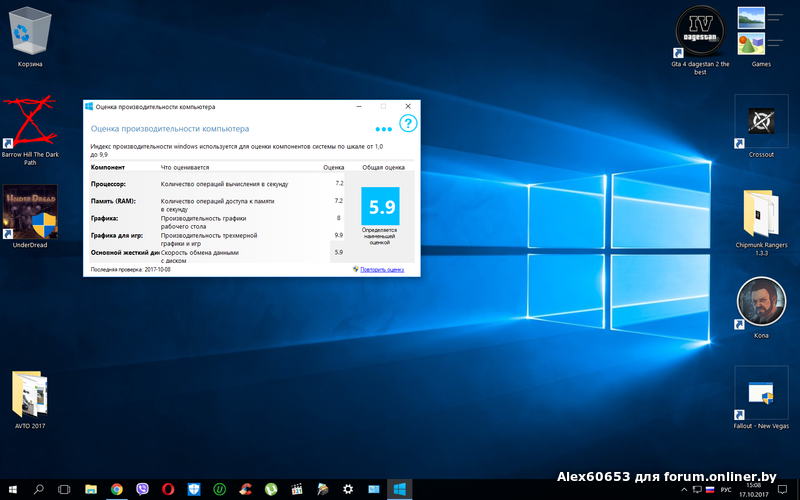Image resolution: width=800 pixels, height=500 pixels.
Task: Open the Windows Start menu
Action: (x=13, y=489)
